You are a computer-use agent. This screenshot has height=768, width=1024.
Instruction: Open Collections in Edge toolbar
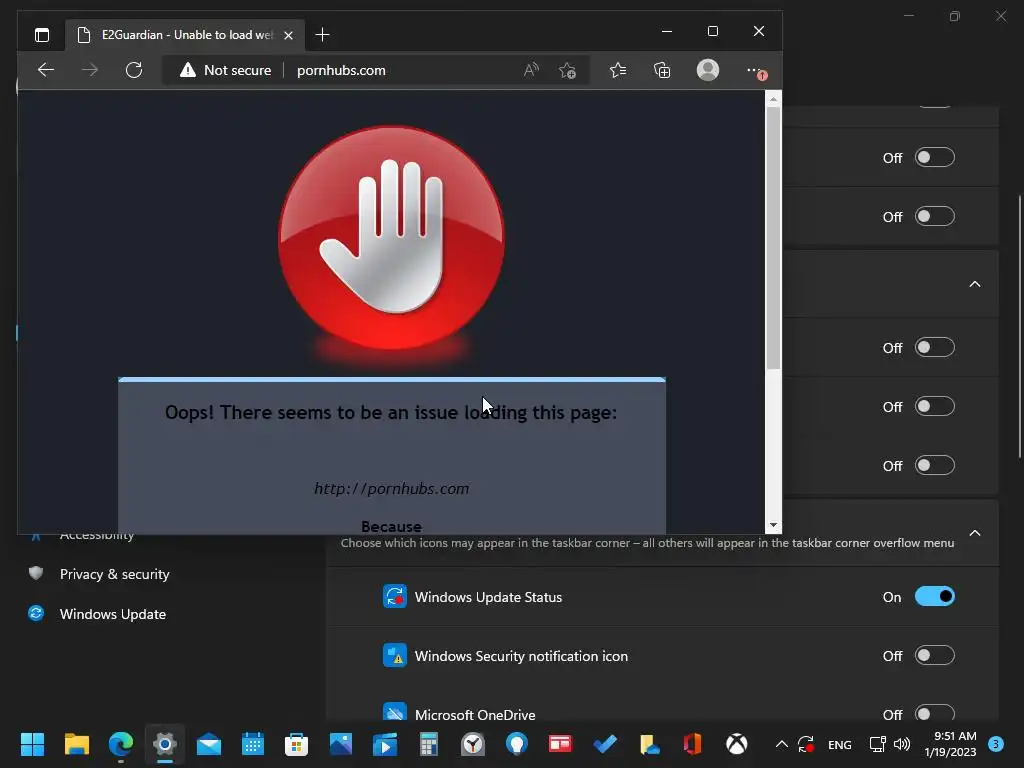[662, 70]
